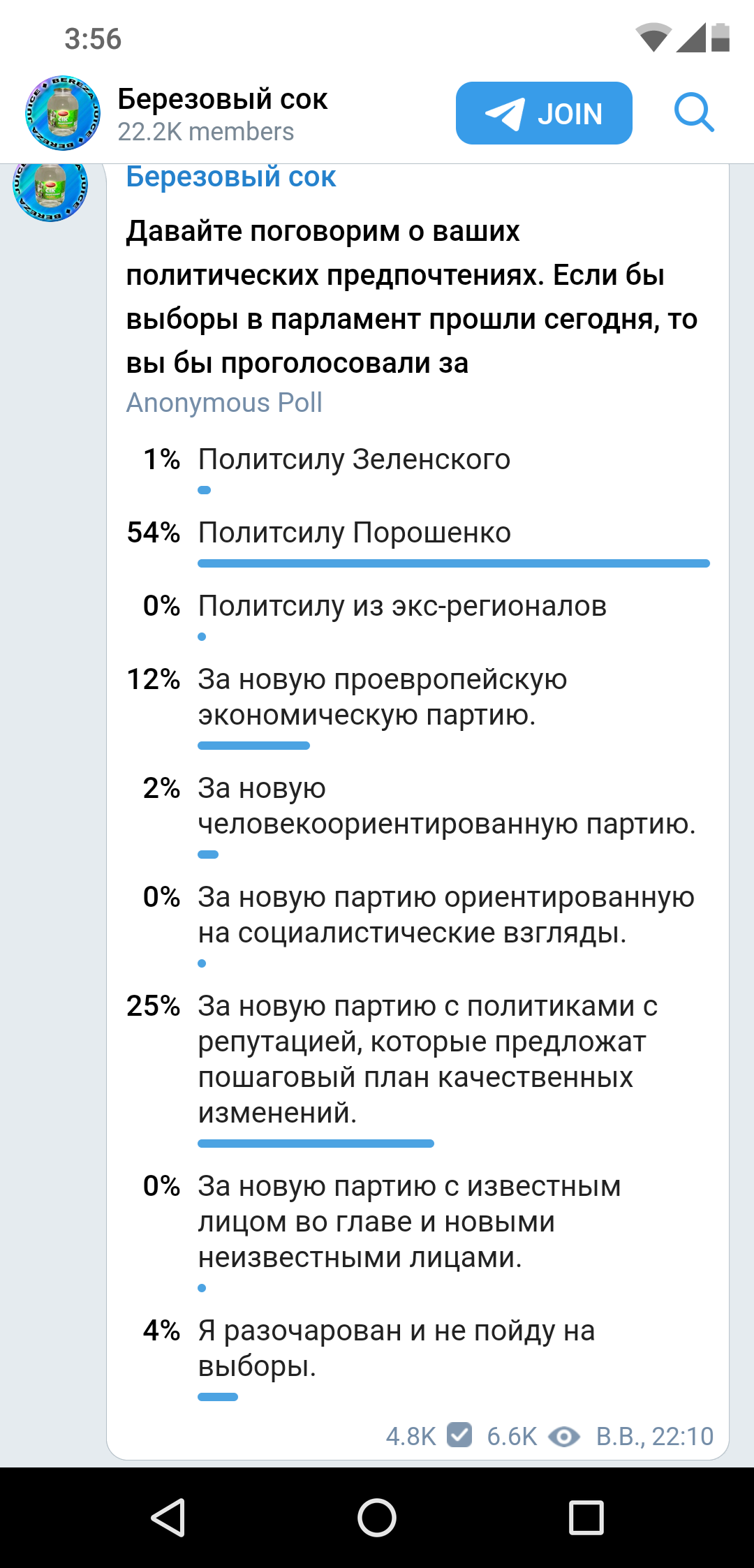754x1568 pixels.
Task: Choose the социалистические взгляды party option
Action: 417,923
